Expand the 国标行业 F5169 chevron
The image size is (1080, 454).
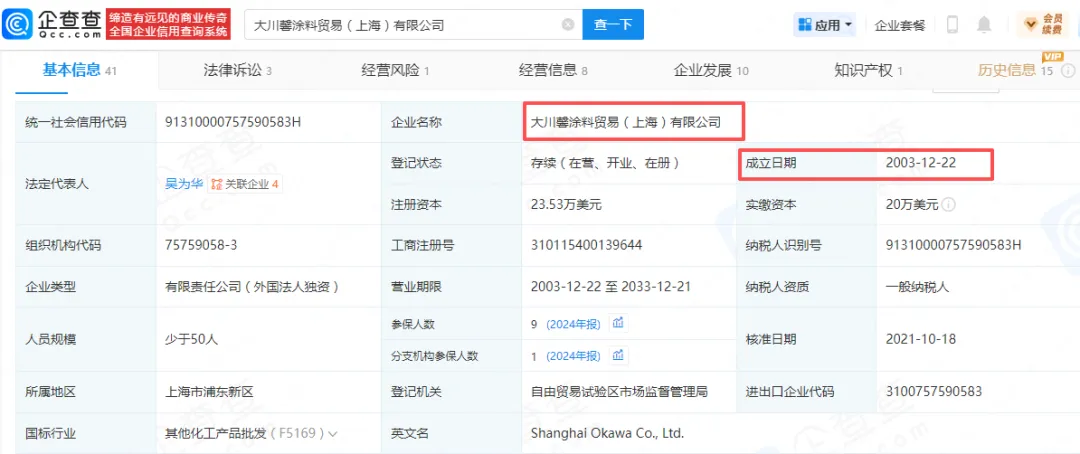coord(333,434)
